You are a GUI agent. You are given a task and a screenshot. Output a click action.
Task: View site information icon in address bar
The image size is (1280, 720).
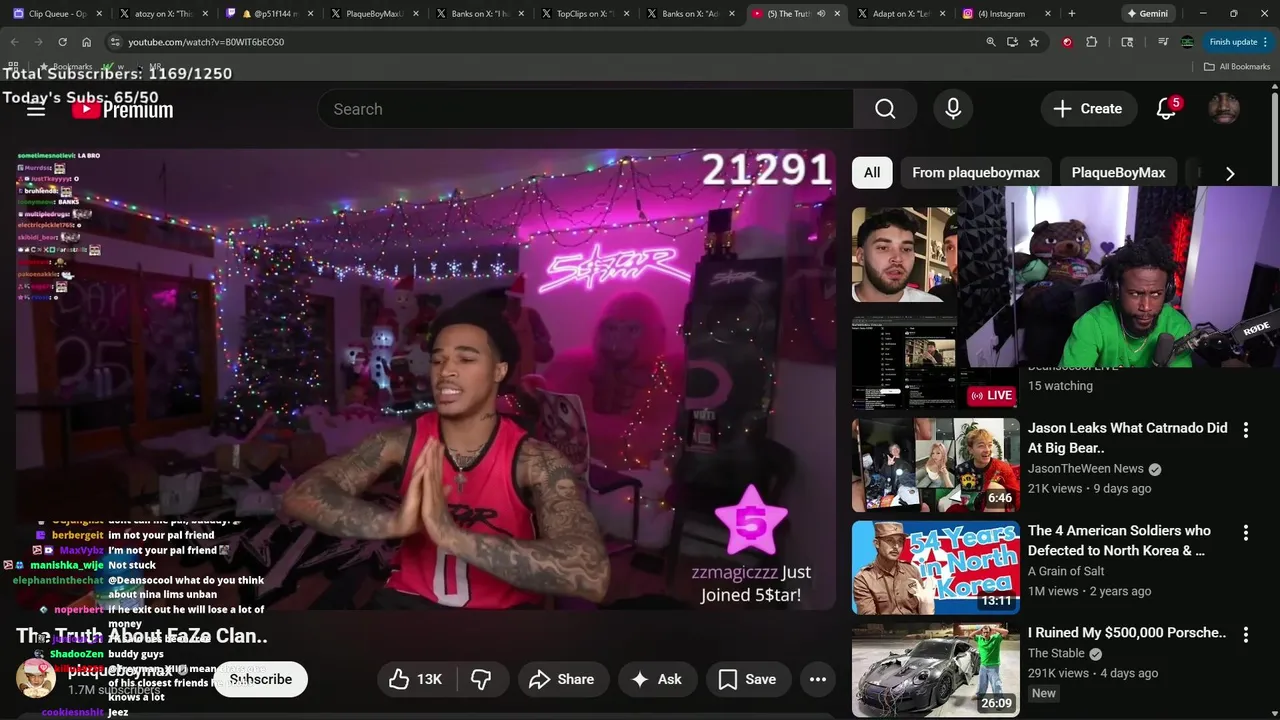tap(115, 42)
